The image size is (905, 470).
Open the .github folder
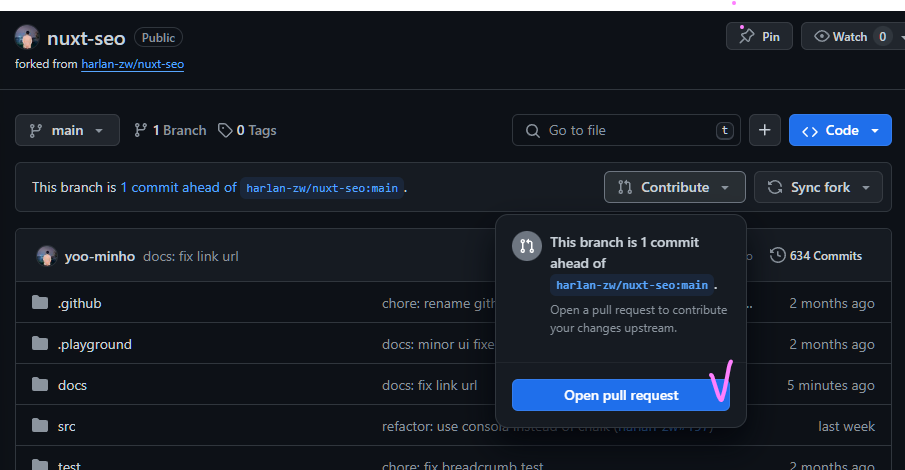point(80,303)
